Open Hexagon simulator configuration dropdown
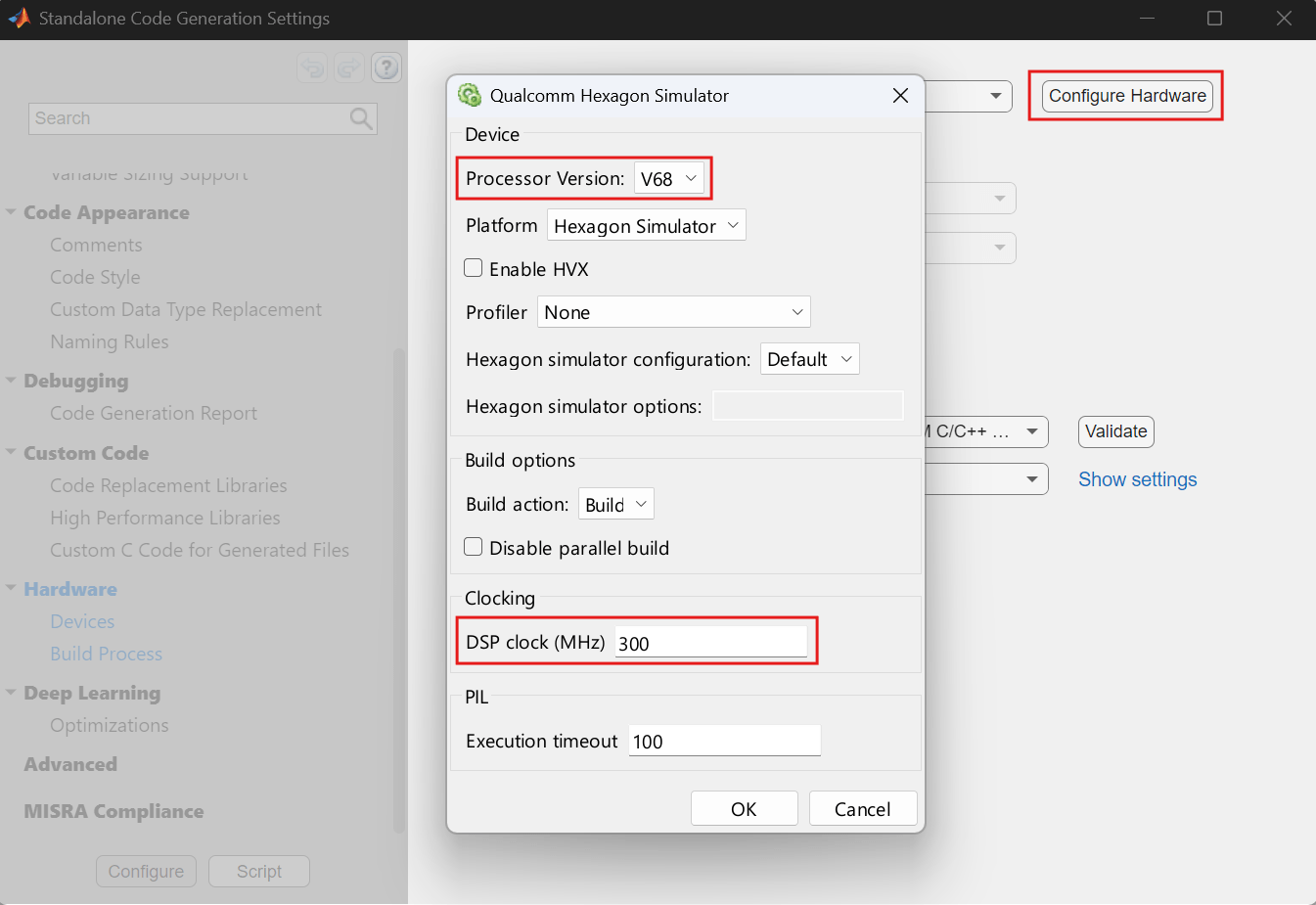This screenshot has height=905, width=1316. pos(809,359)
